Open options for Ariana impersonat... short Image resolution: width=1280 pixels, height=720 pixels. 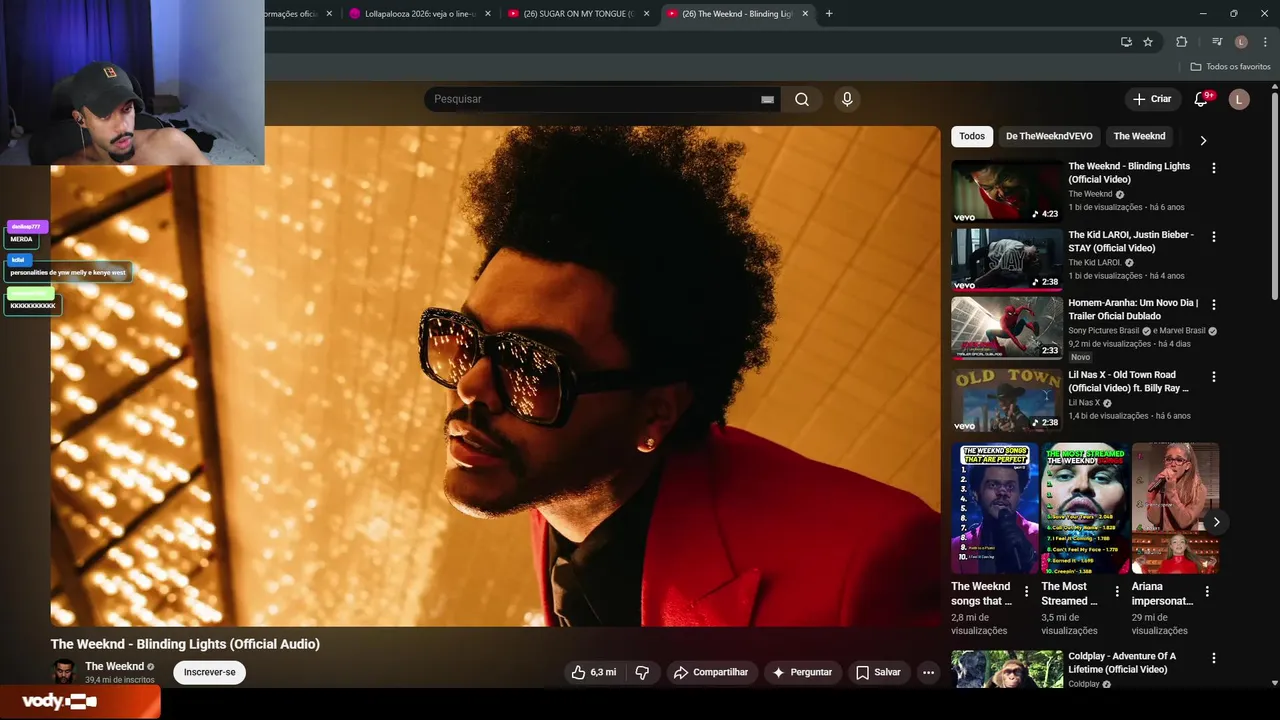[1207, 591]
